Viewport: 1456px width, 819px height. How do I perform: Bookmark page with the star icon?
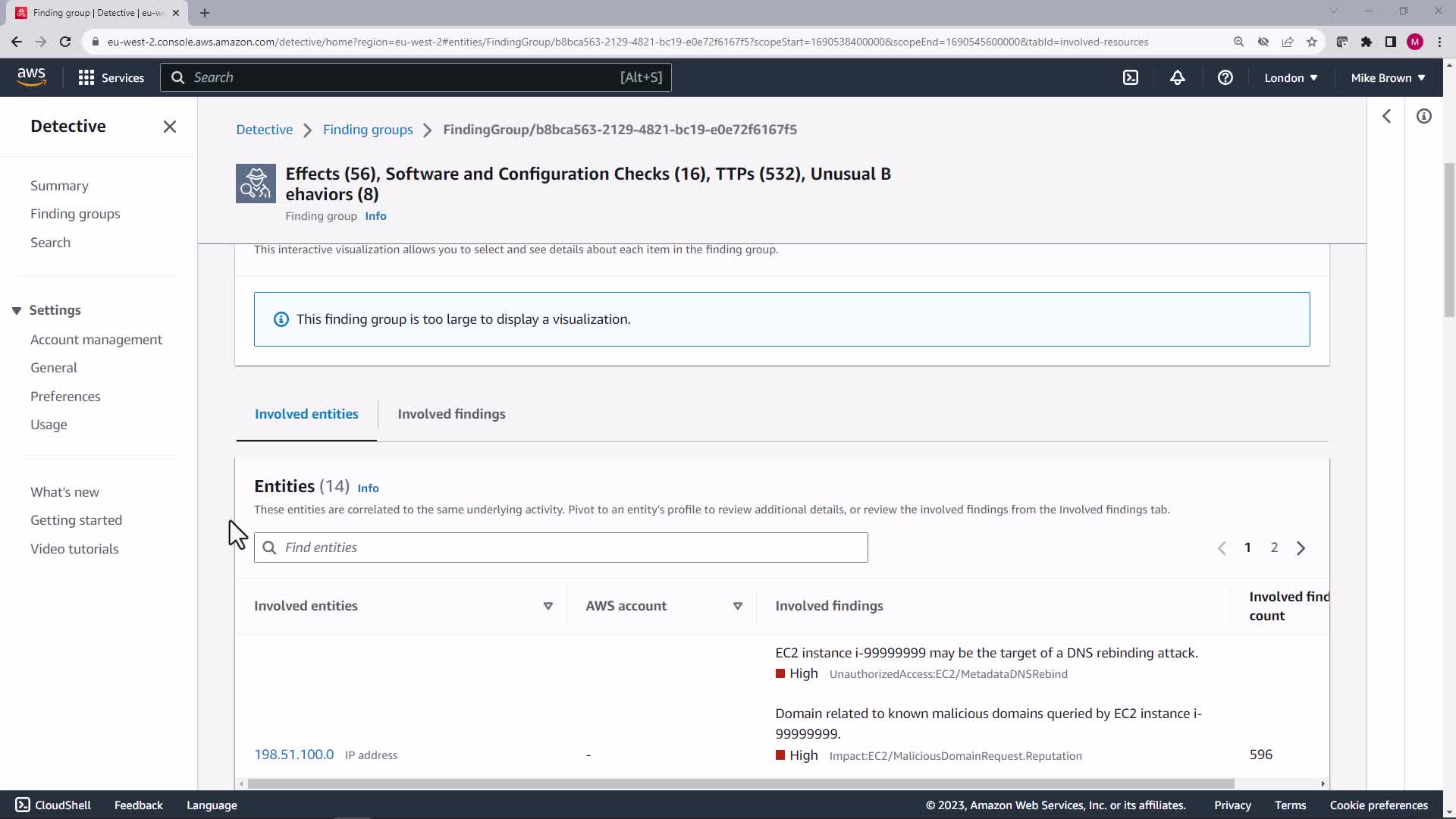(x=1312, y=42)
